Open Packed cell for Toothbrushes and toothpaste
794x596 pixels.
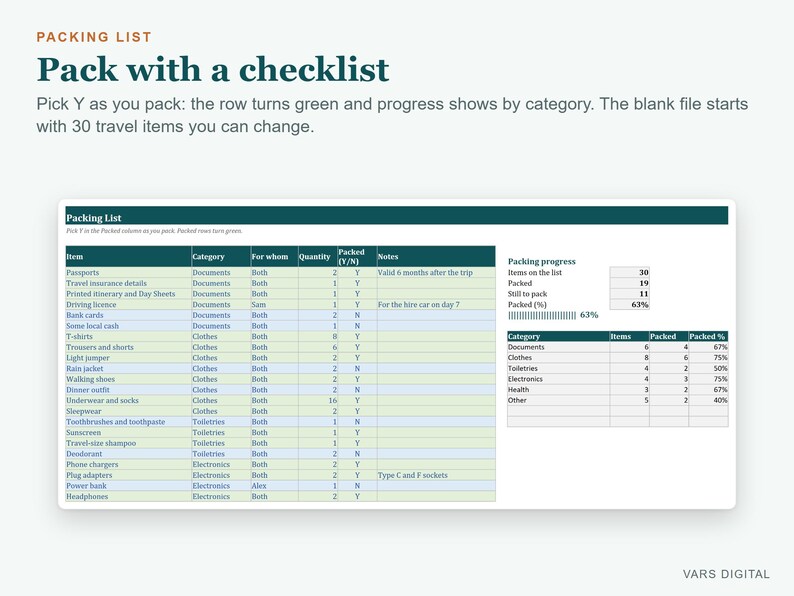click(x=357, y=422)
